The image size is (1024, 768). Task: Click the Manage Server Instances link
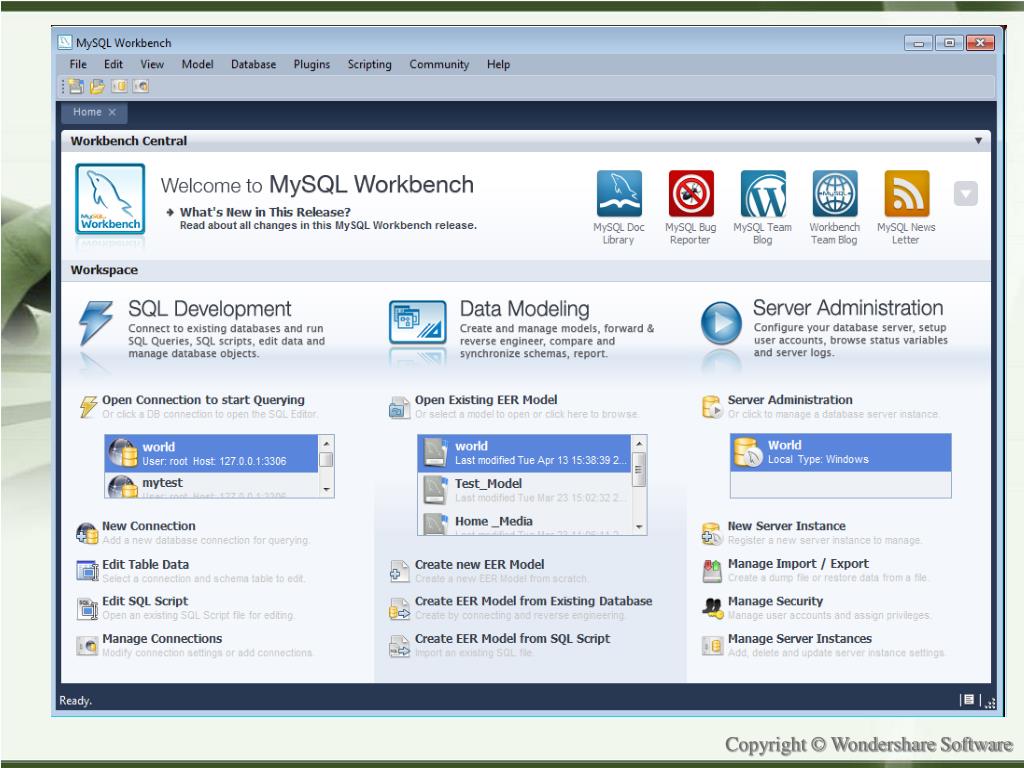[x=799, y=638]
